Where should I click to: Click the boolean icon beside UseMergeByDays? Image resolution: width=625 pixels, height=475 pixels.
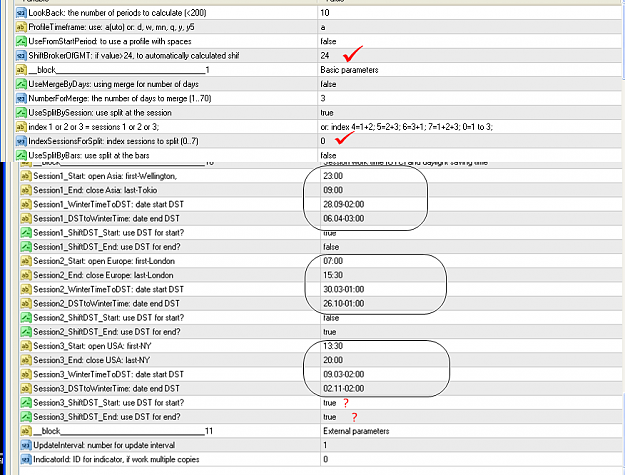coord(21,84)
